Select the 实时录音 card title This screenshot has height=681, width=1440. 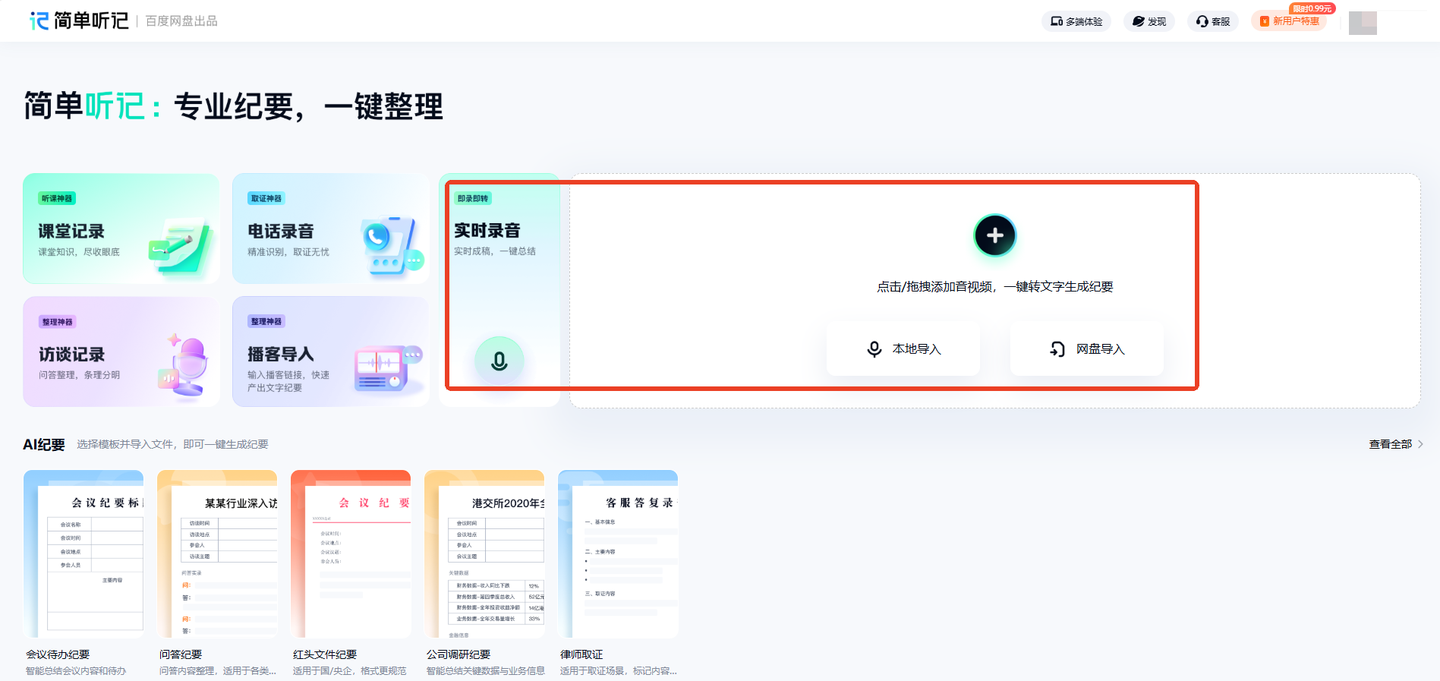(x=487, y=230)
